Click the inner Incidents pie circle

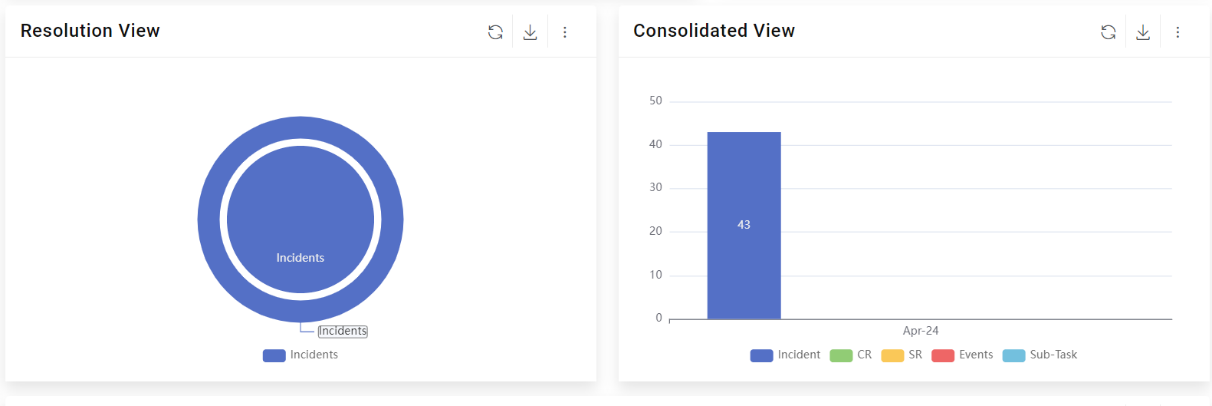(300, 220)
